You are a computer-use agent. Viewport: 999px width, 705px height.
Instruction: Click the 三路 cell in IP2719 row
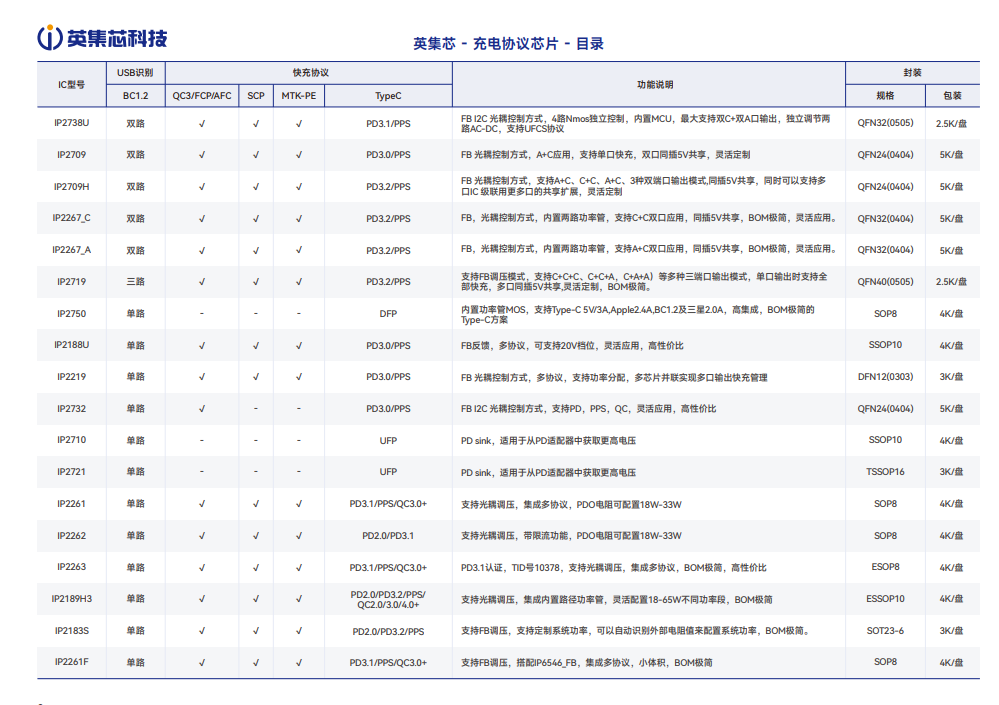click(135, 281)
